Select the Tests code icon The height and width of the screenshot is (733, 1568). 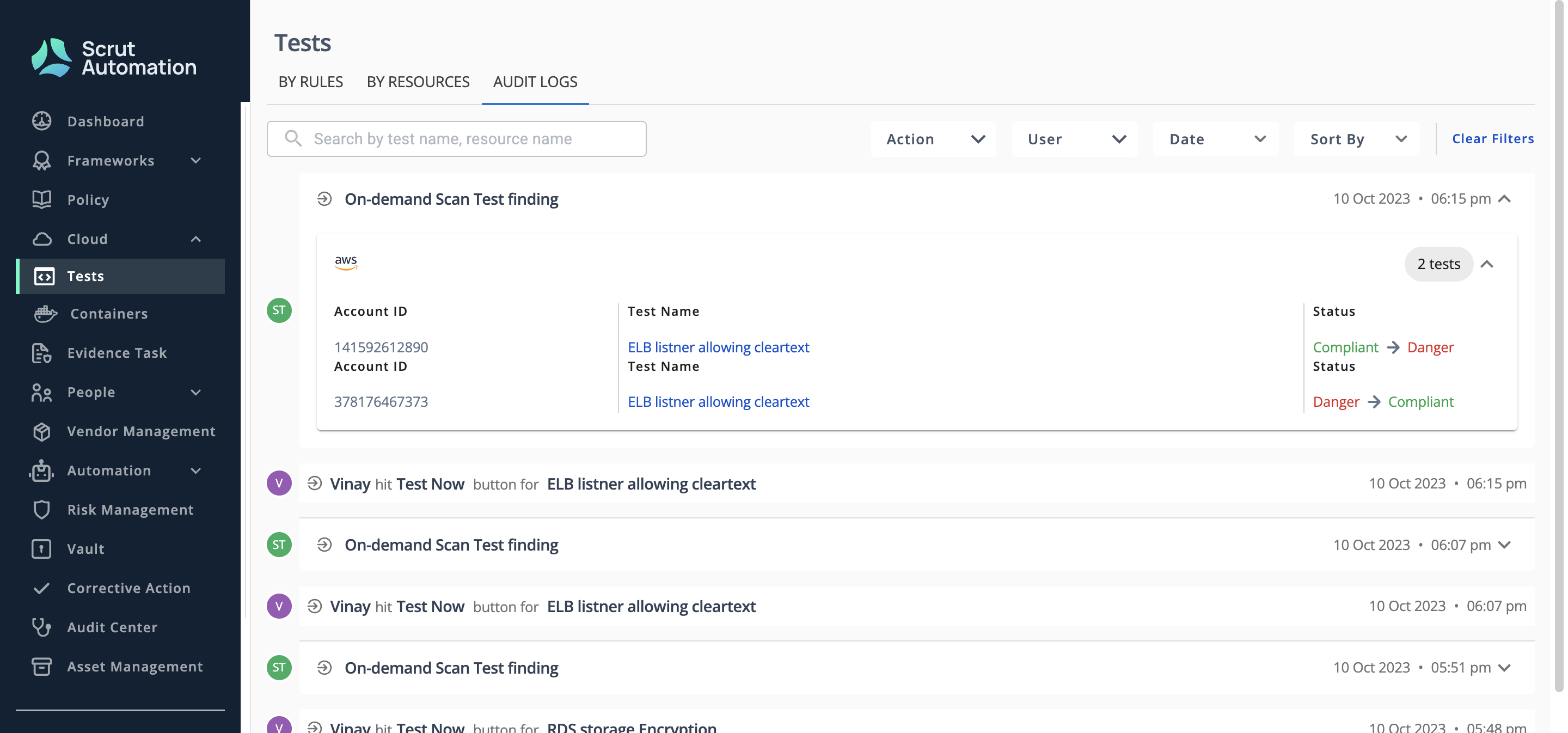44,277
